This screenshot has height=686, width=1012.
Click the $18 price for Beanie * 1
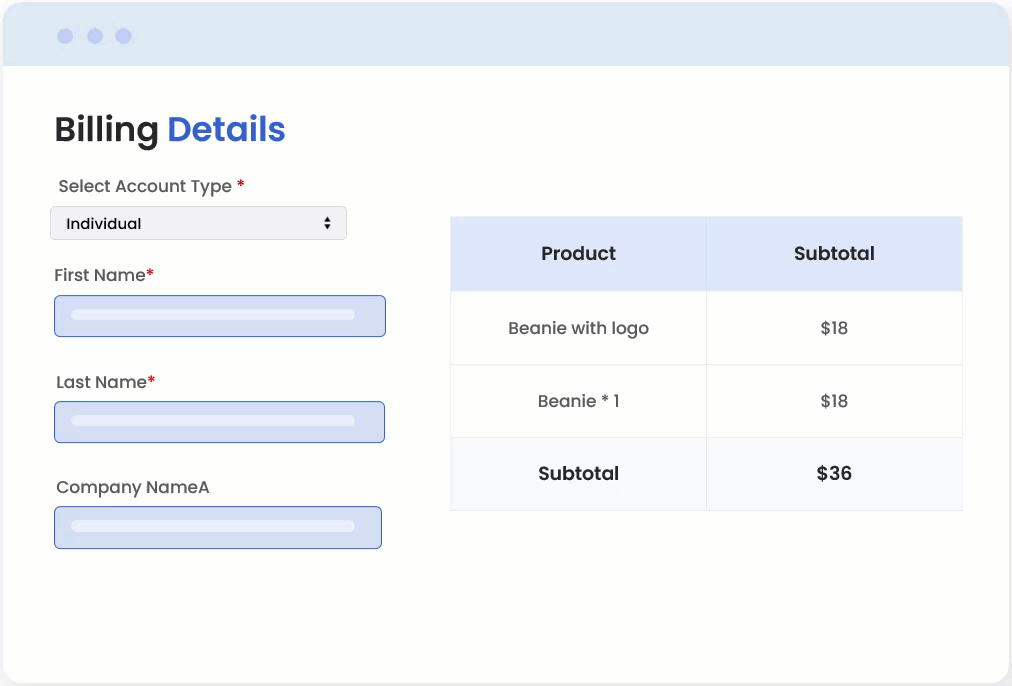(834, 401)
